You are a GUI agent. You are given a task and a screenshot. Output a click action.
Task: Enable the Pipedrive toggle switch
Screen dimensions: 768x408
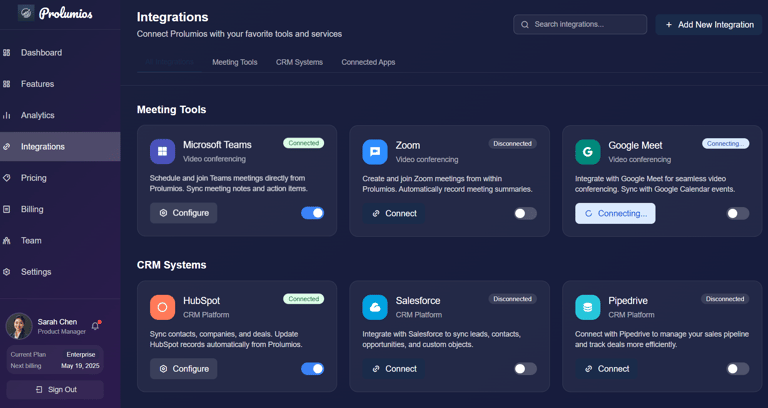(x=738, y=369)
